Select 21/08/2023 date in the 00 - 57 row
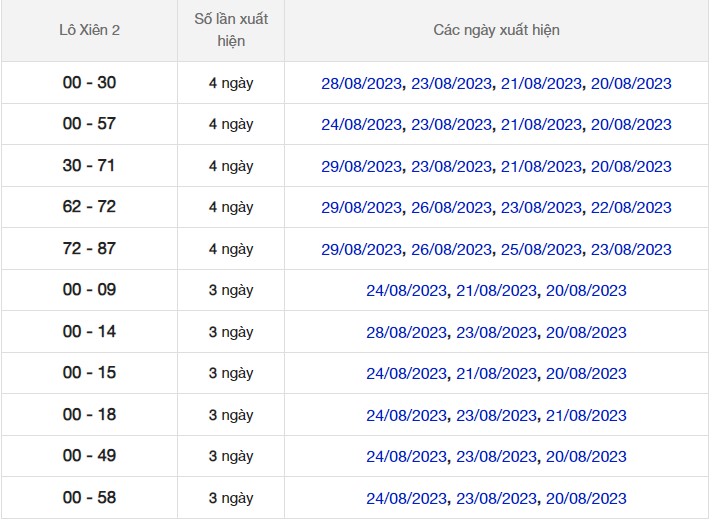Screen dimensions: 713x524 (541, 125)
